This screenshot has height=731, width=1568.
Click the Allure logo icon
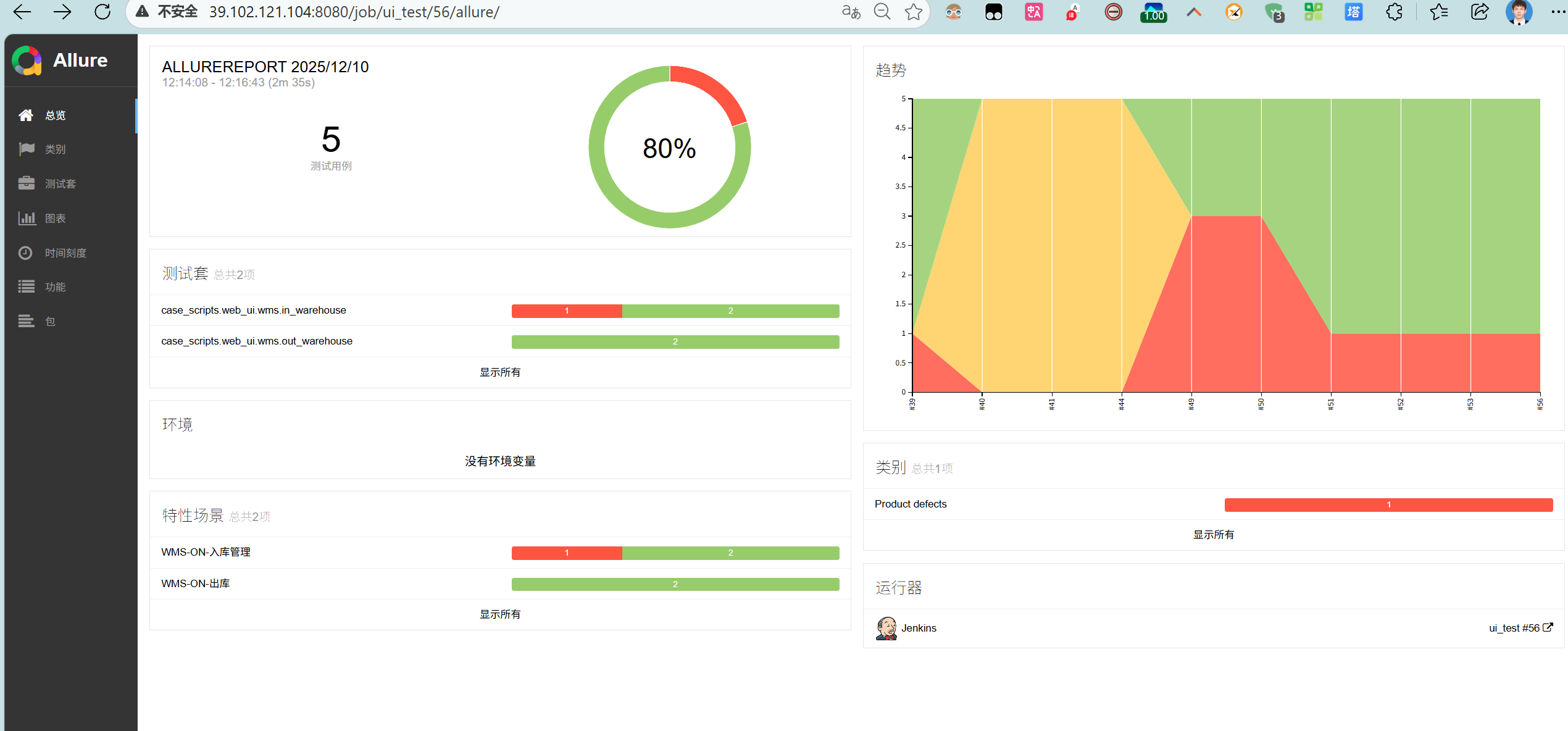click(27, 61)
